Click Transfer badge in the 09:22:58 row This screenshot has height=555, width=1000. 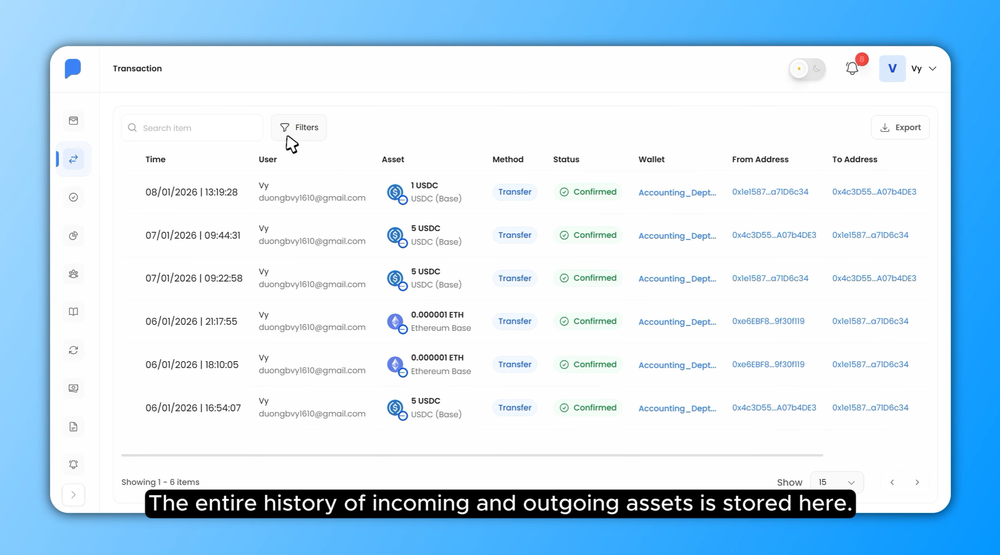tap(515, 278)
